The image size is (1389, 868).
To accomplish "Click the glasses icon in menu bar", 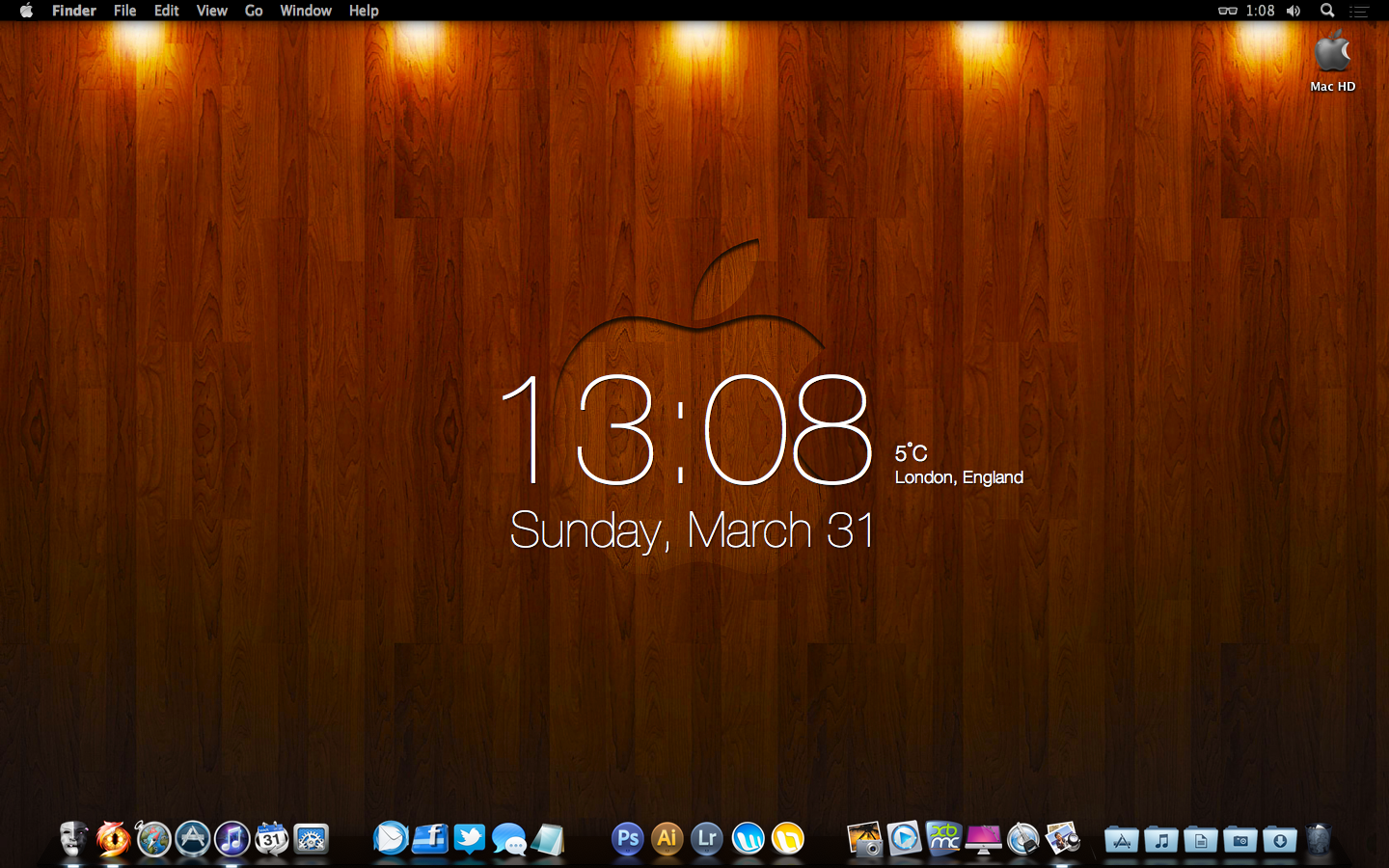I will 1227,11.
